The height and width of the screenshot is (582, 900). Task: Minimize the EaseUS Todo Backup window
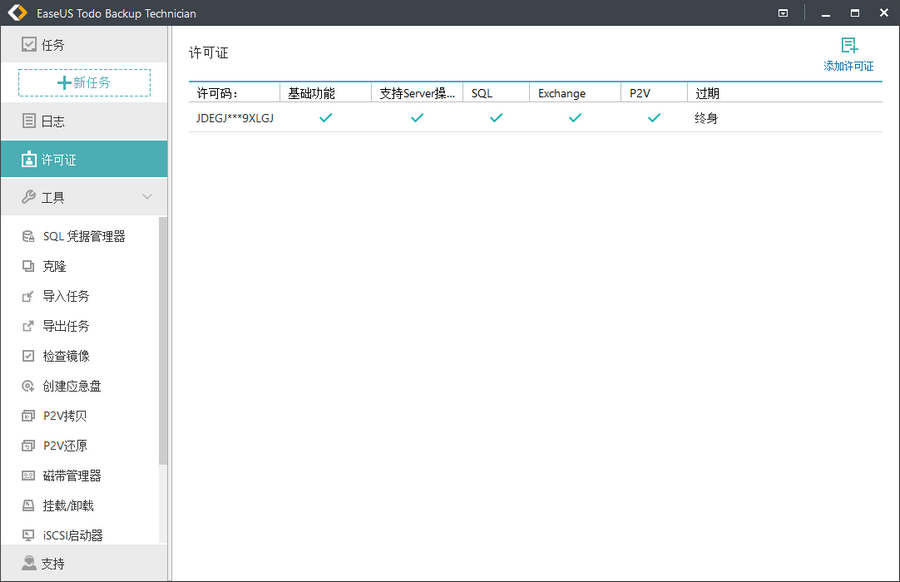point(825,13)
